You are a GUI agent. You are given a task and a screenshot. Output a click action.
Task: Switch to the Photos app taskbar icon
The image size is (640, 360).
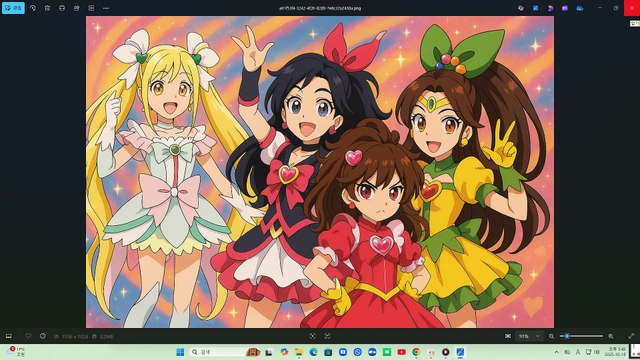click(460, 352)
